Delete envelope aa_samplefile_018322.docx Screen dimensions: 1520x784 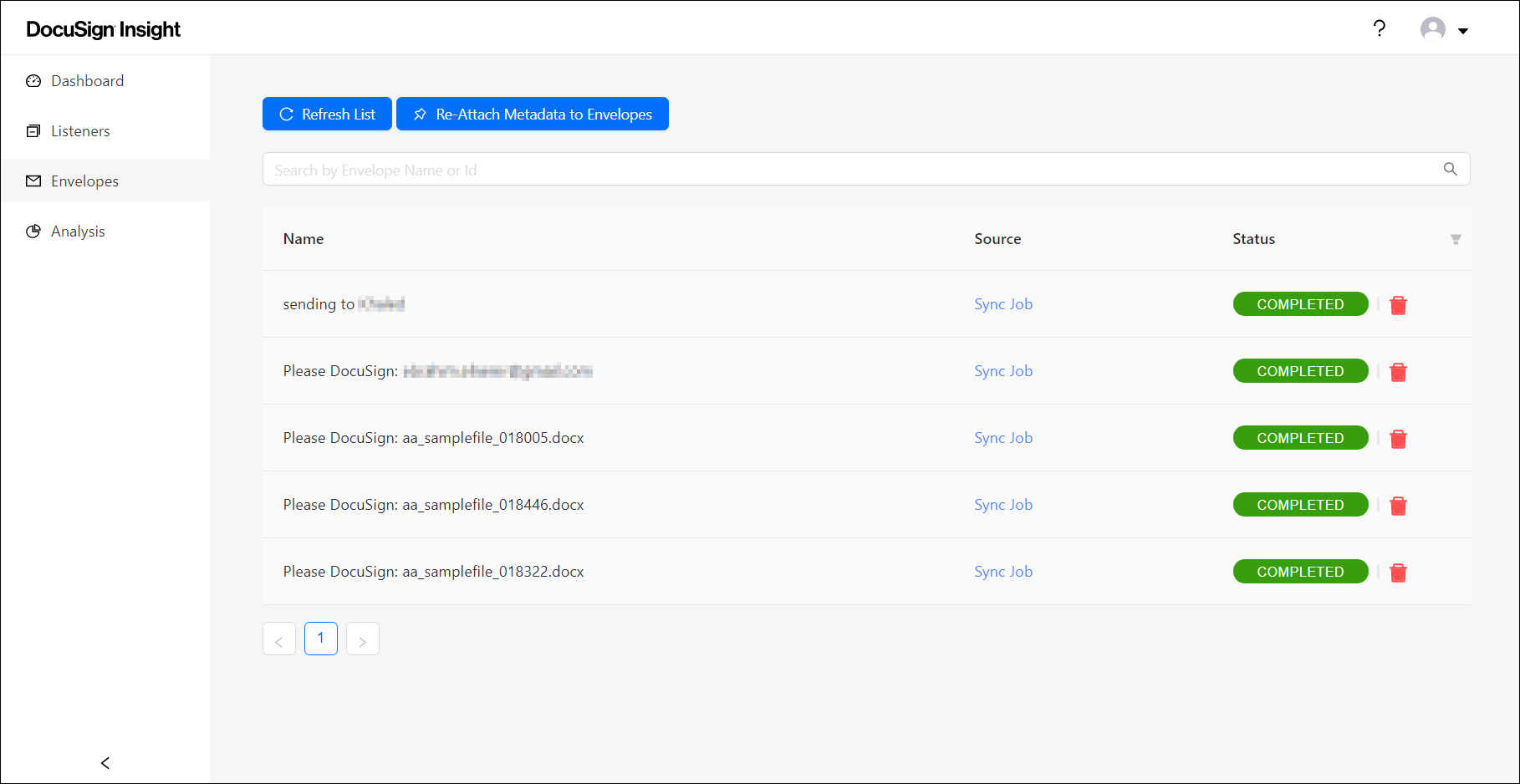click(1397, 573)
